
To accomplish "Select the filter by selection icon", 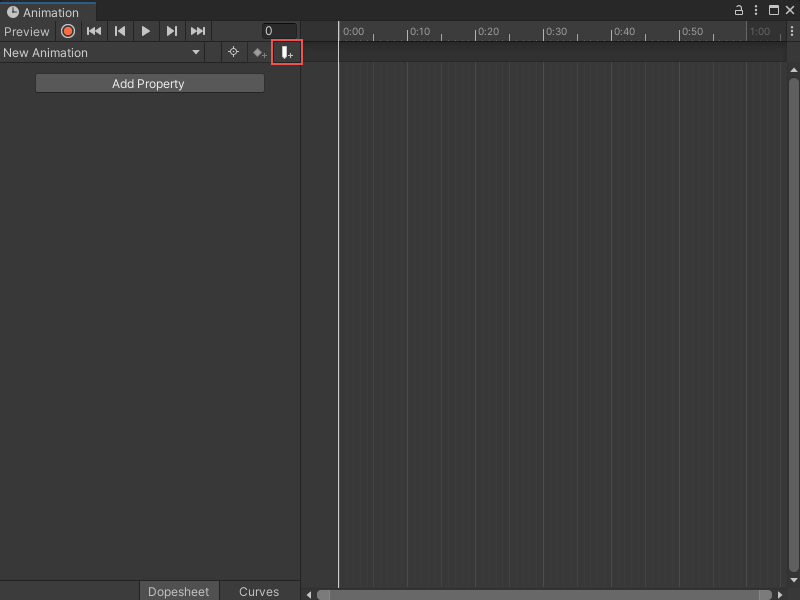I will (234, 52).
